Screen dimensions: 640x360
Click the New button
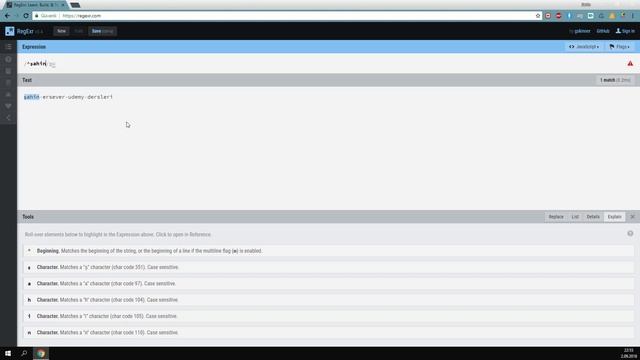click(x=61, y=31)
